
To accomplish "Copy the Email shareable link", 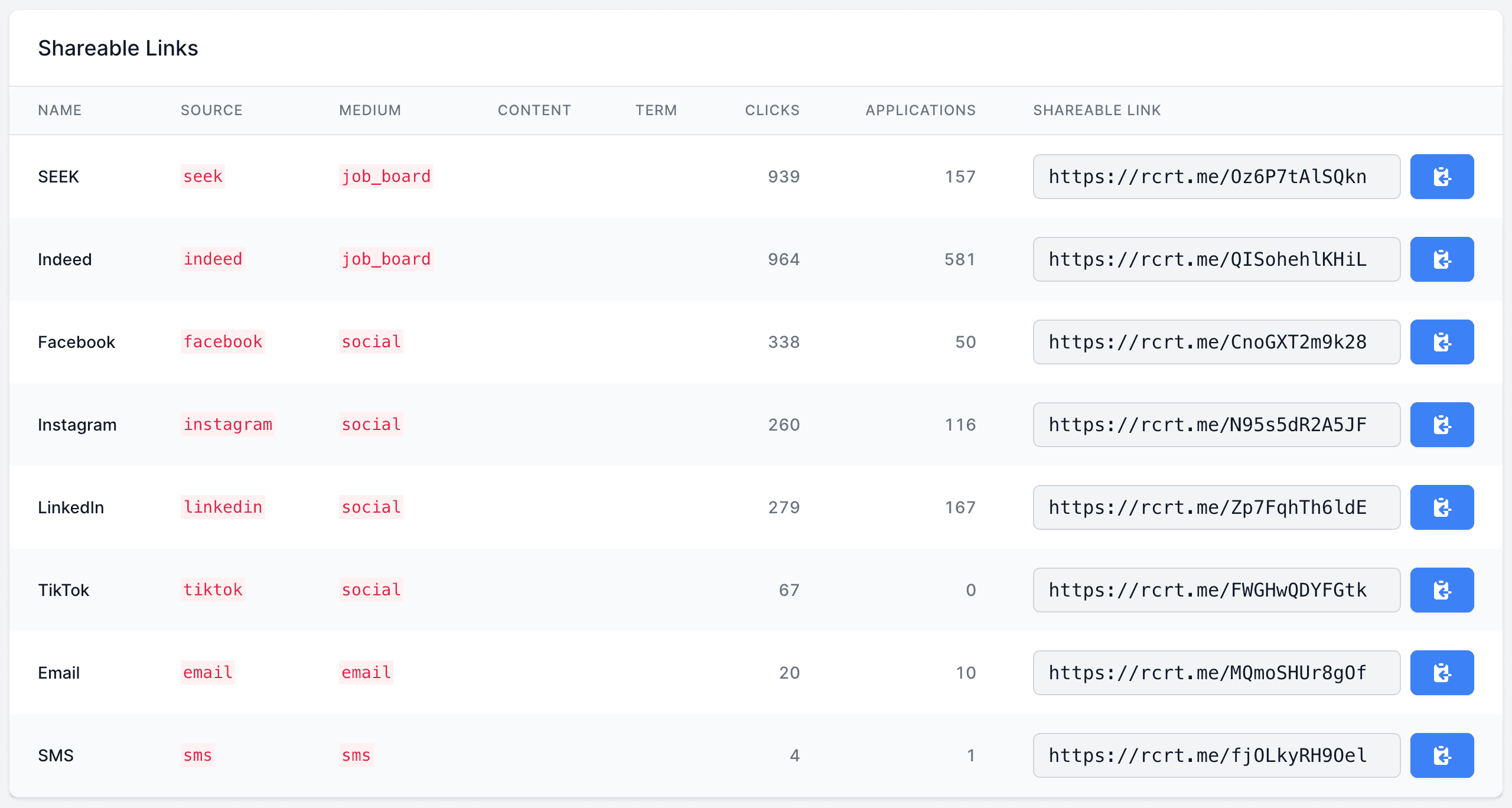I will click(x=1442, y=673).
